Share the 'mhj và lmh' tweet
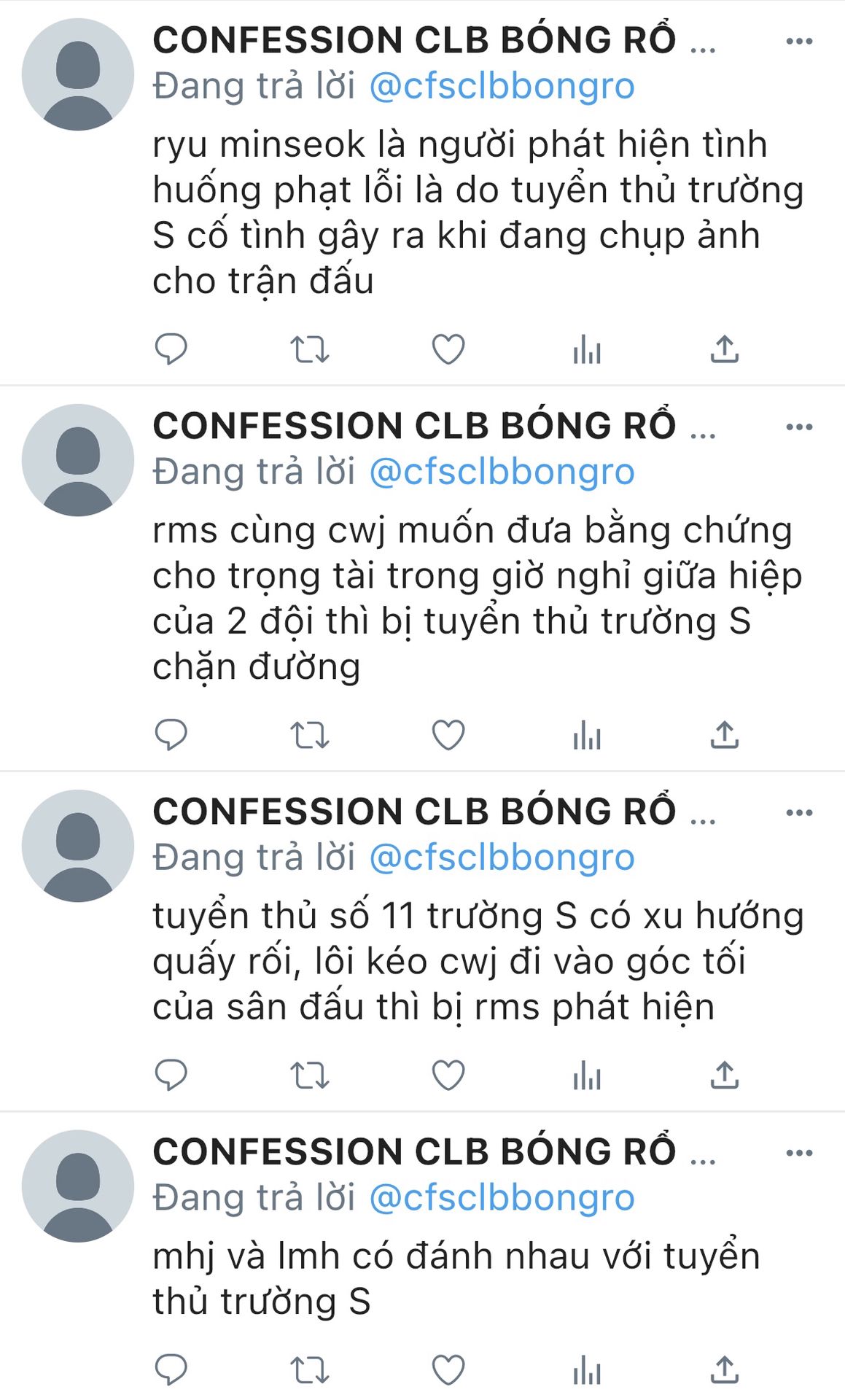The height and width of the screenshot is (1400, 845). [725, 1369]
